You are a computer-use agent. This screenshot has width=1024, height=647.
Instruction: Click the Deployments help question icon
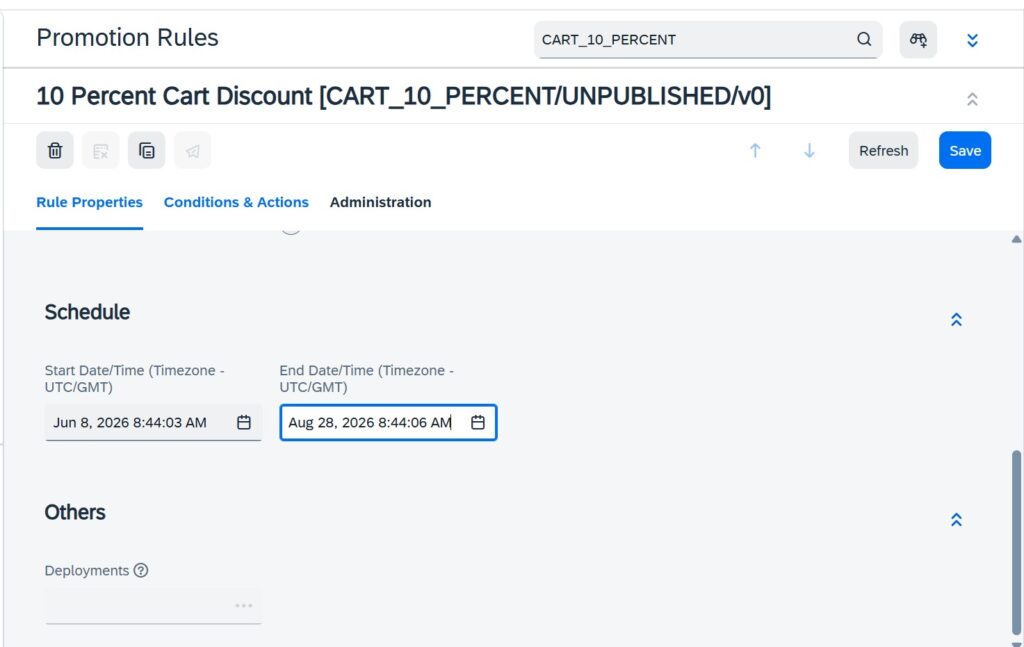(x=140, y=570)
